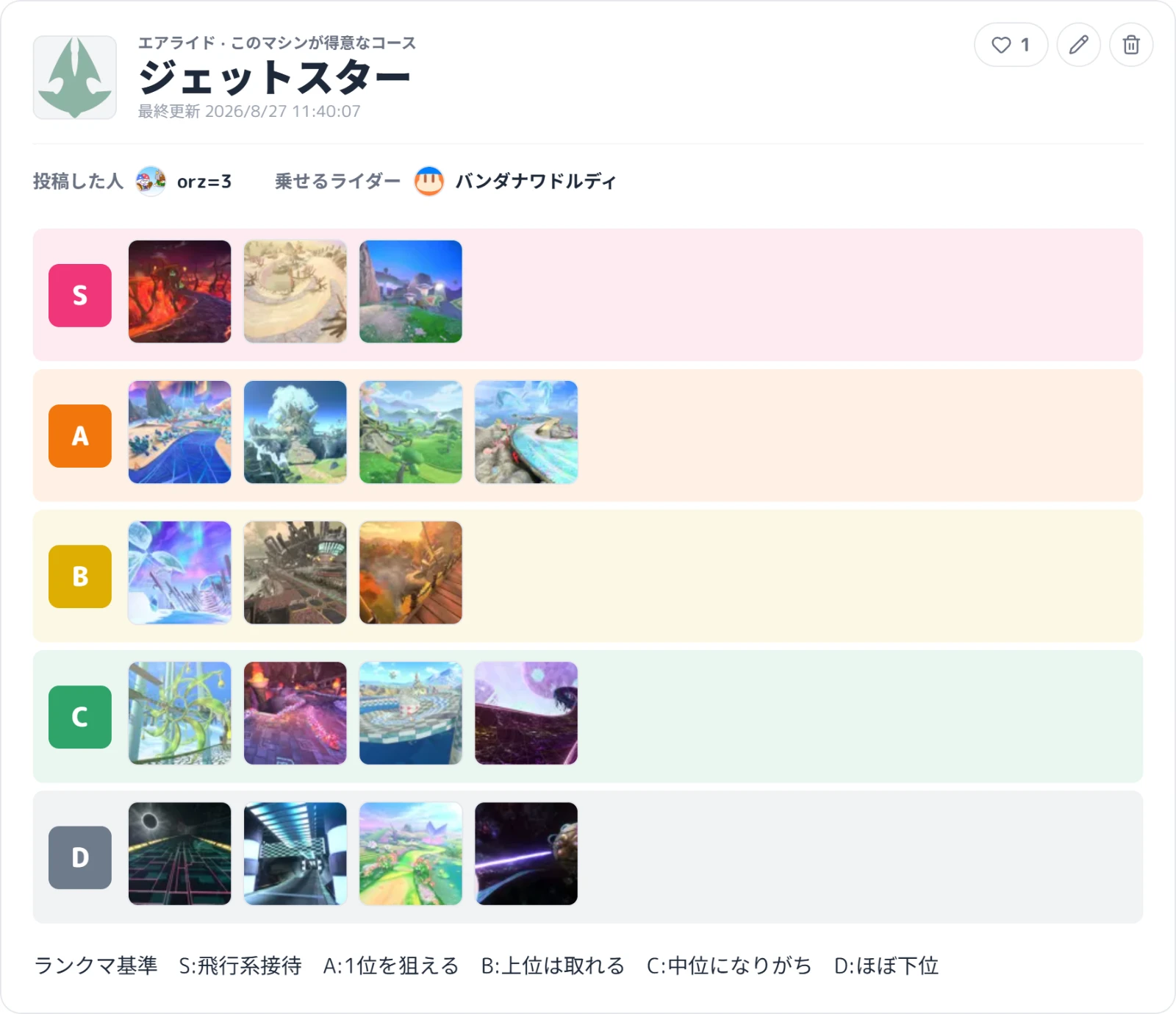Screen dimensions: 1176x1014
Task: Click the last updated timestamp 2026/8/27
Action: click(x=249, y=111)
